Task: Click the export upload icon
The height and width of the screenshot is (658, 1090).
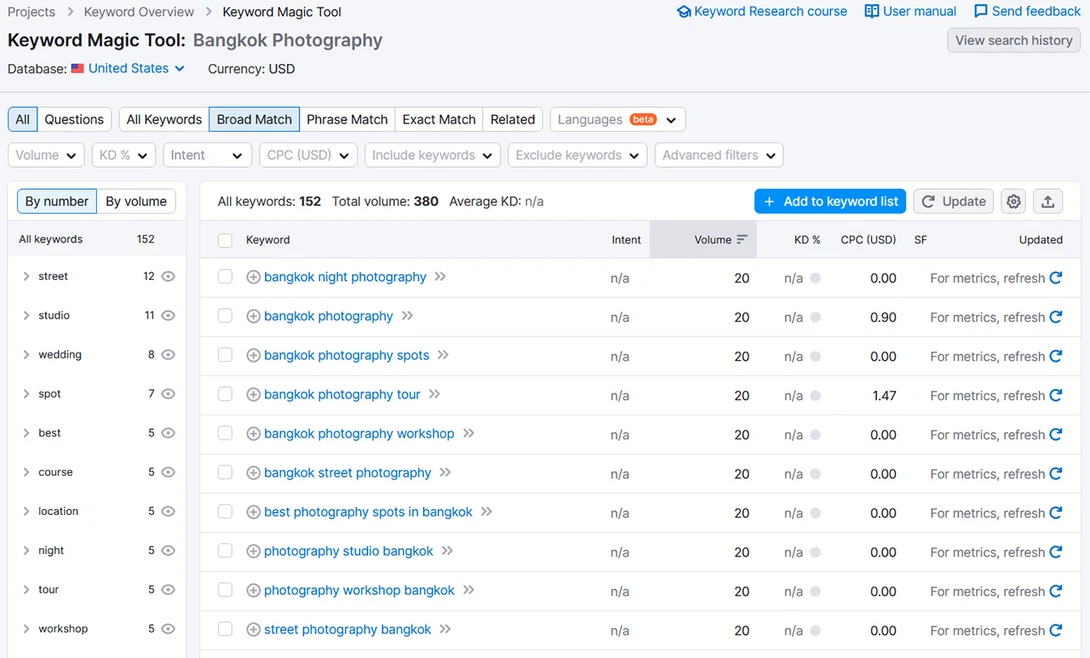Action: [x=1048, y=201]
